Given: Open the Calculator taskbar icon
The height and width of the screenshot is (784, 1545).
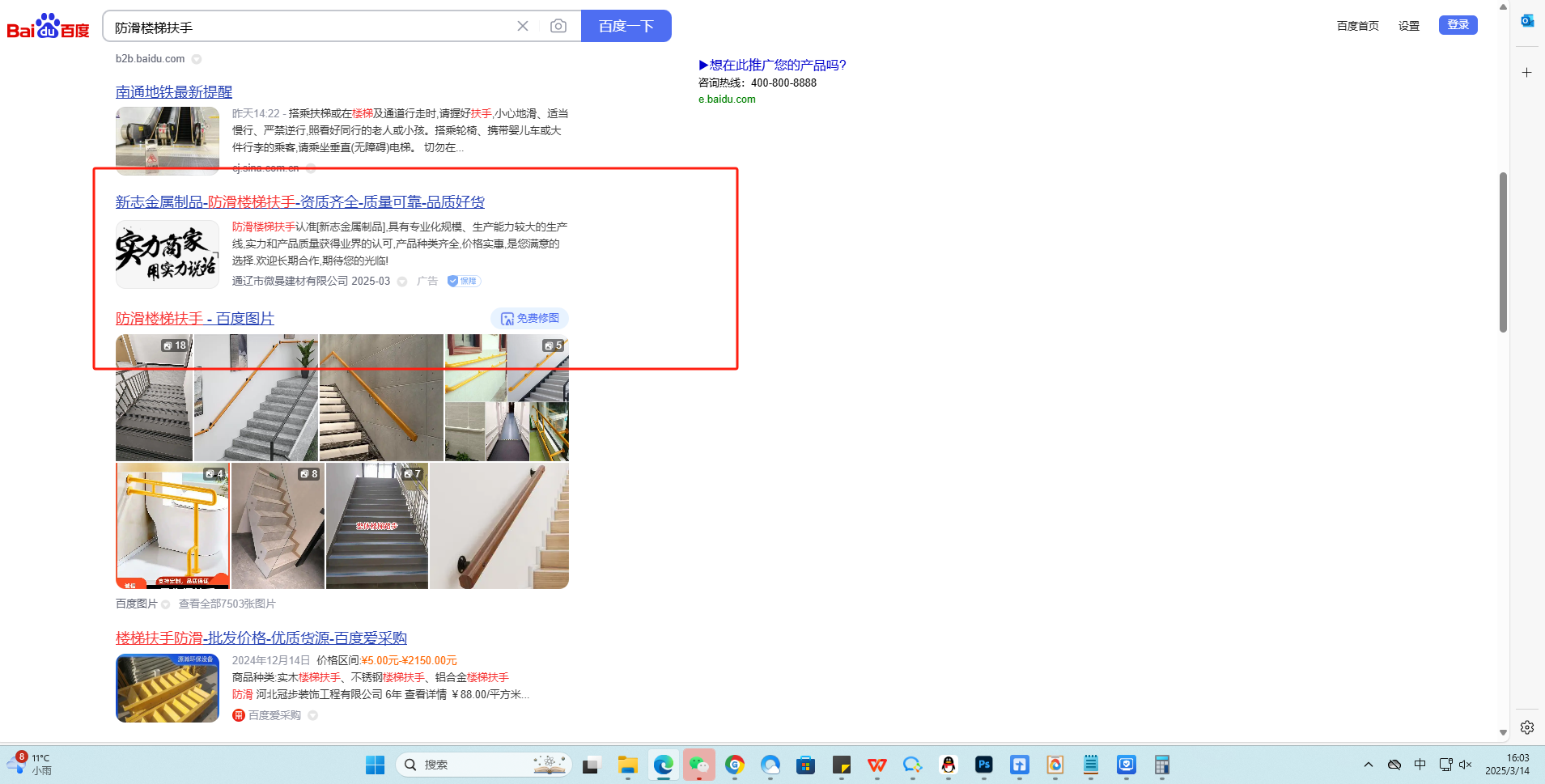Looking at the screenshot, I should (1162, 765).
